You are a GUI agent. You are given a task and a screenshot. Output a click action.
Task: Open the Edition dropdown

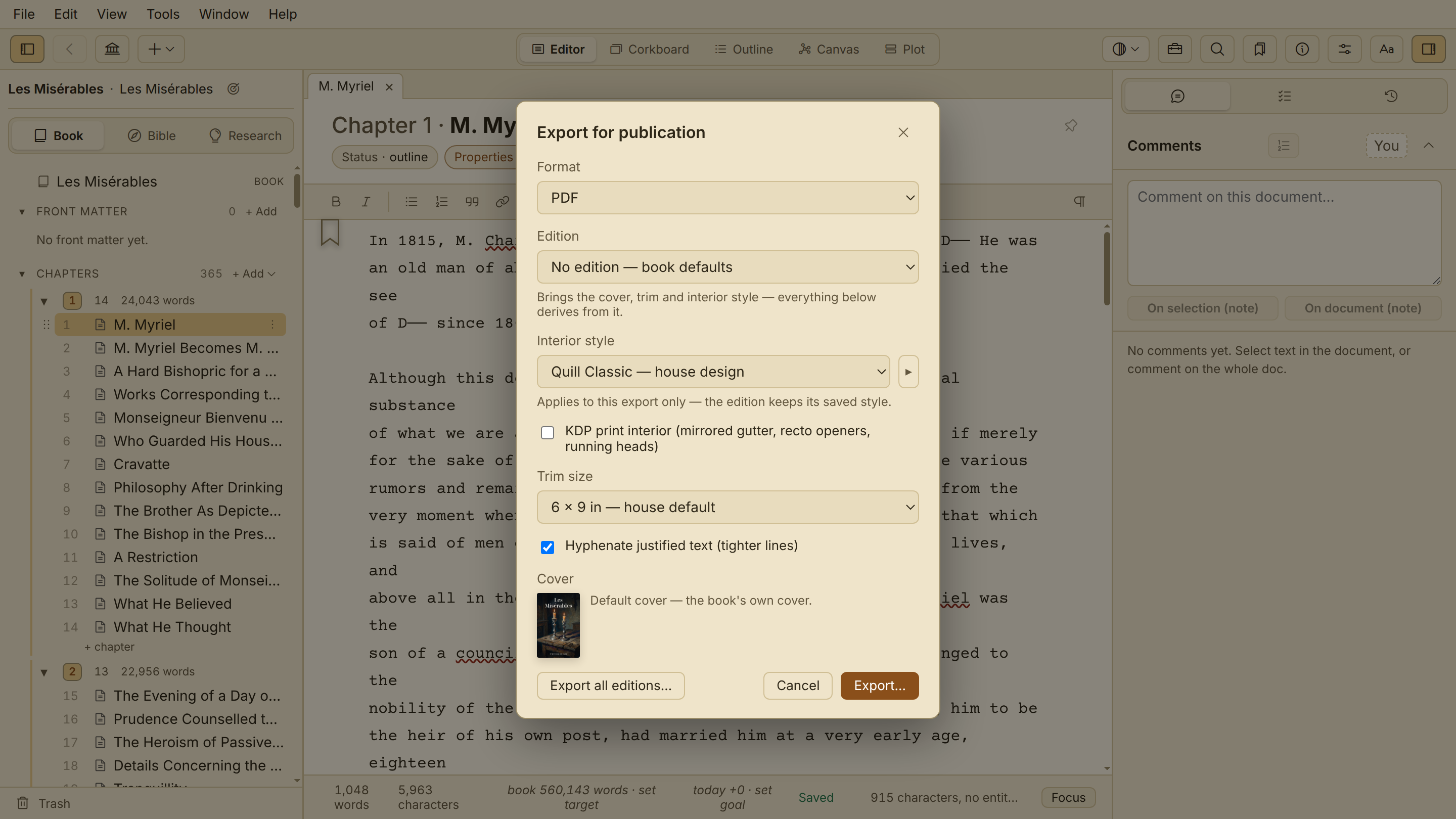pyautogui.click(x=727, y=267)
